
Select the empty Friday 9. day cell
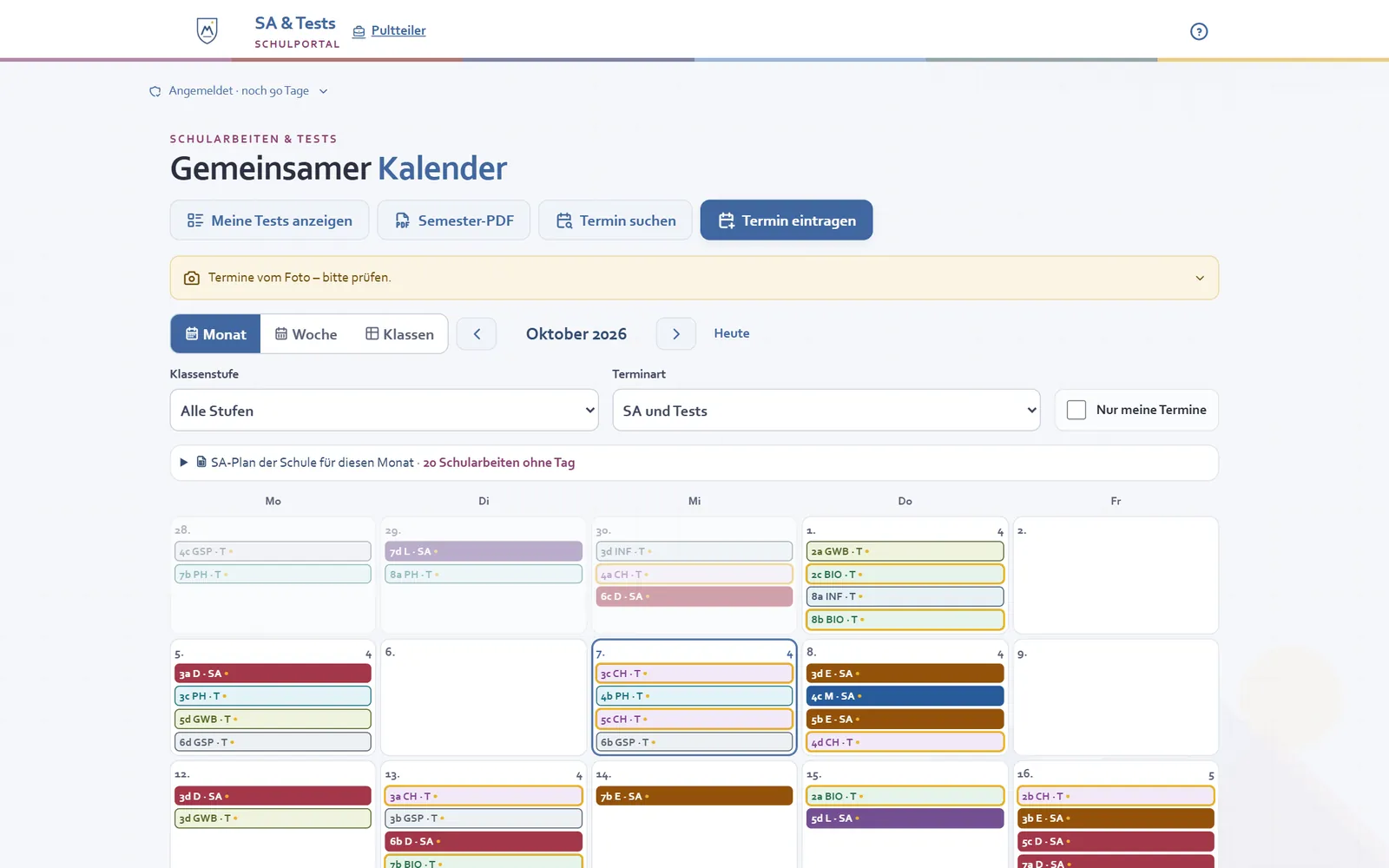[x=1116, y=698]
